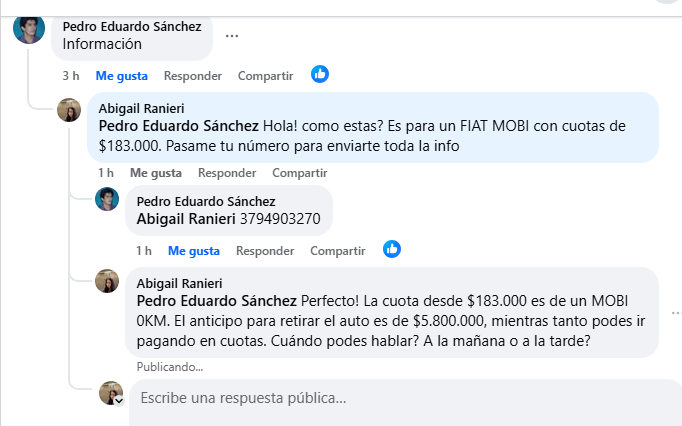This screenshot has height=426, width=682.
Task: Click Pedro's avatar next to phone number reply
Action: coord(107,199)
